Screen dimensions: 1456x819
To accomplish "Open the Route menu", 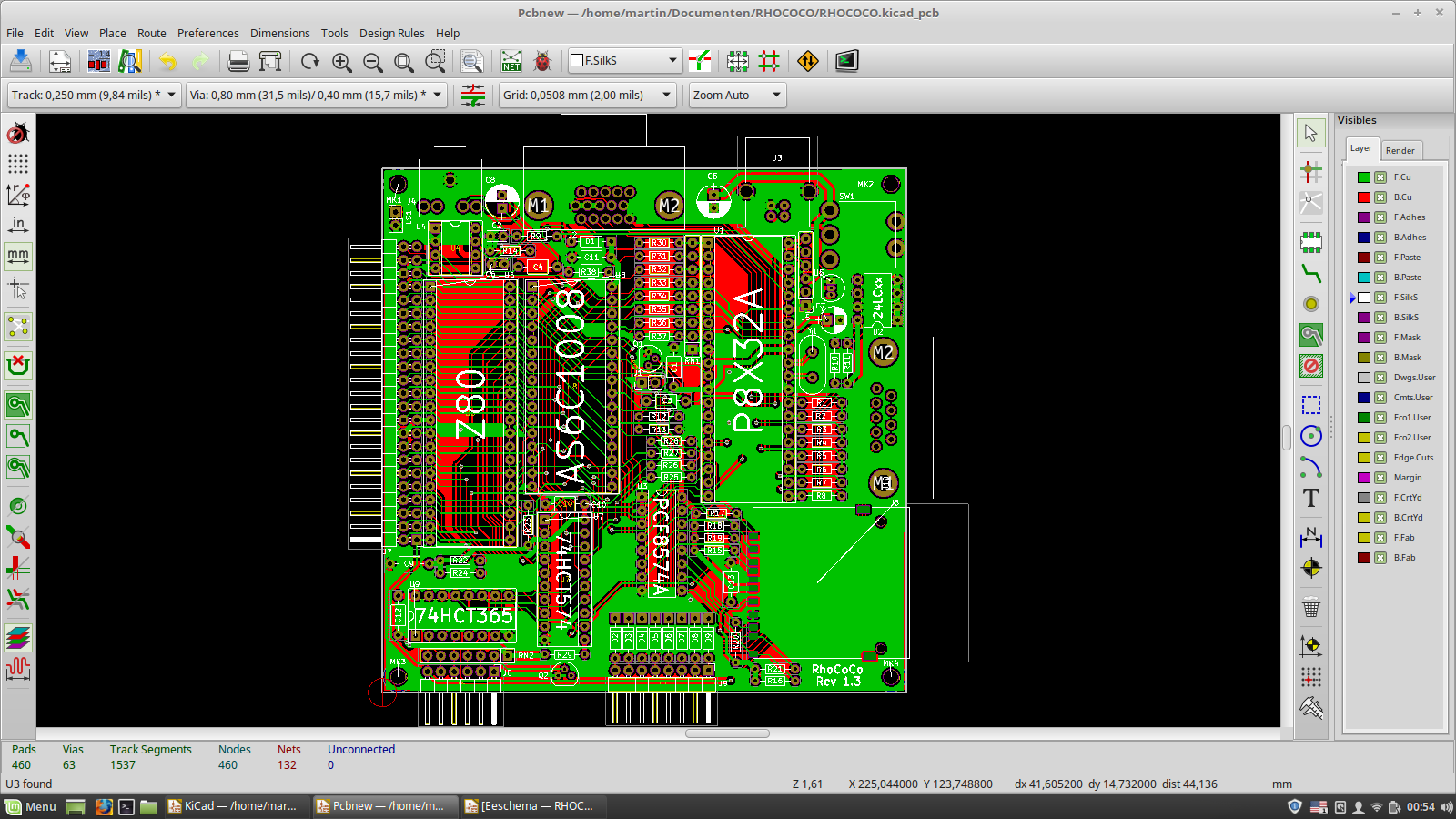I will coord(152,33).
